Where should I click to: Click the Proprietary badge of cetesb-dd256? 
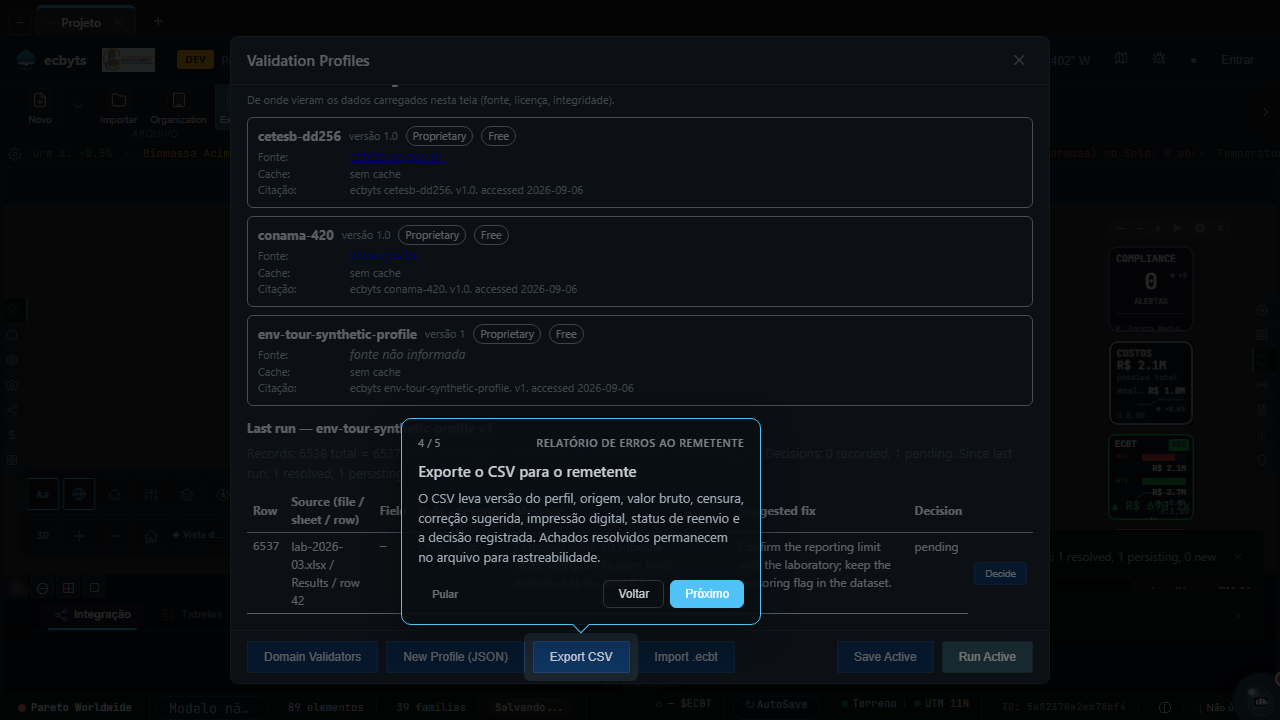click(440, 136)
